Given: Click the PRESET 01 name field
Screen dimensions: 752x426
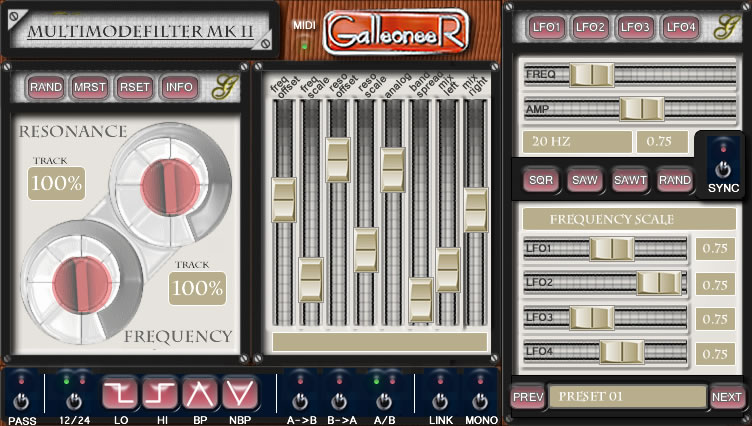Looking at the screenshot, I should (x=628, y=397).
